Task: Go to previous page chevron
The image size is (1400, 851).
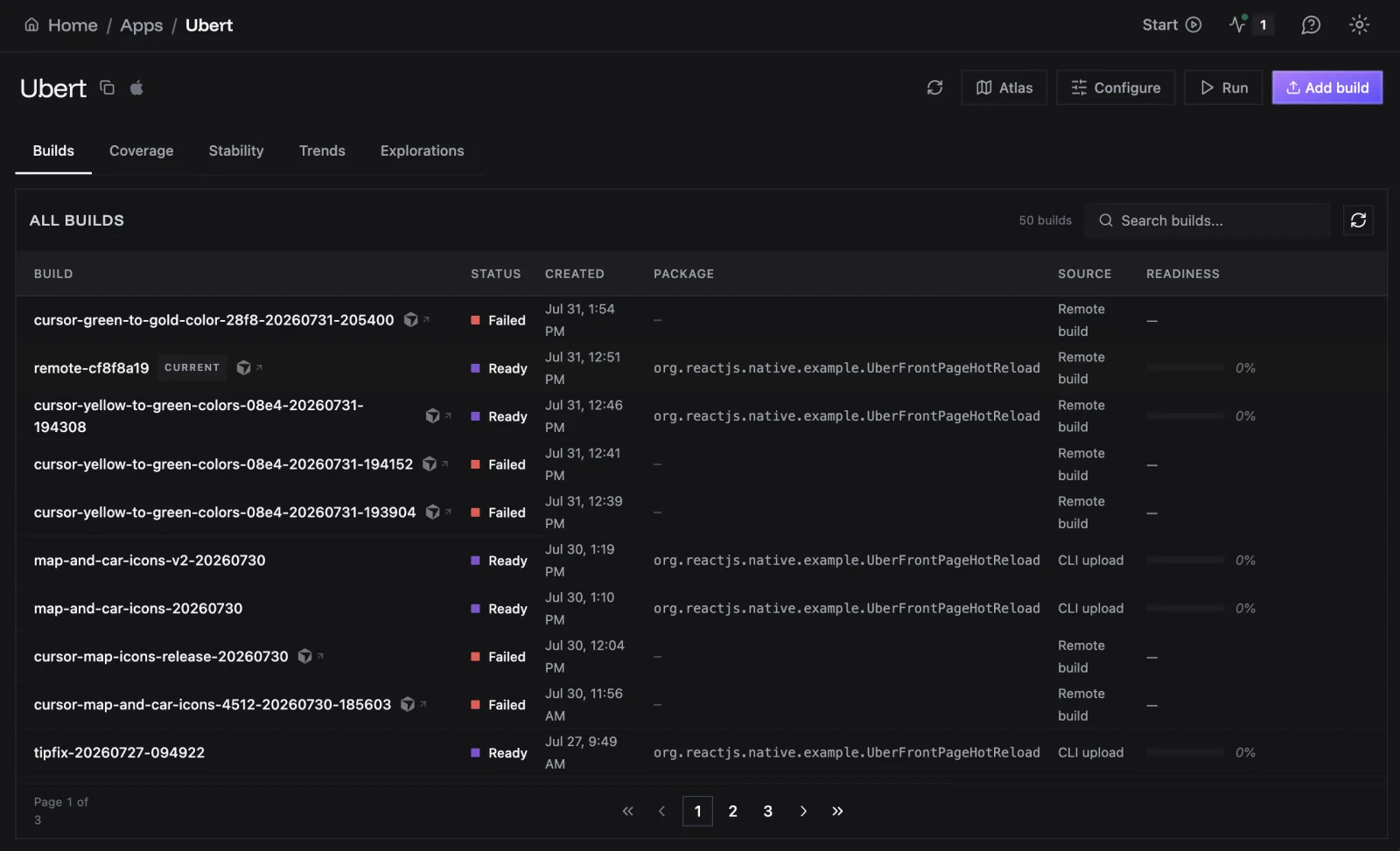Action: pyautogui.click(x=662, y=812)
